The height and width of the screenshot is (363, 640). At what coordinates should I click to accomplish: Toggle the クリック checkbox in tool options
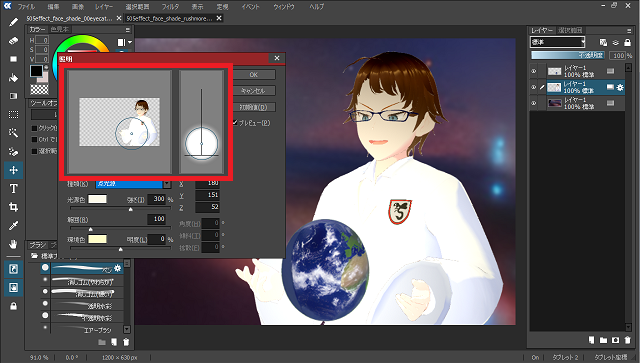tap(35, 128)
